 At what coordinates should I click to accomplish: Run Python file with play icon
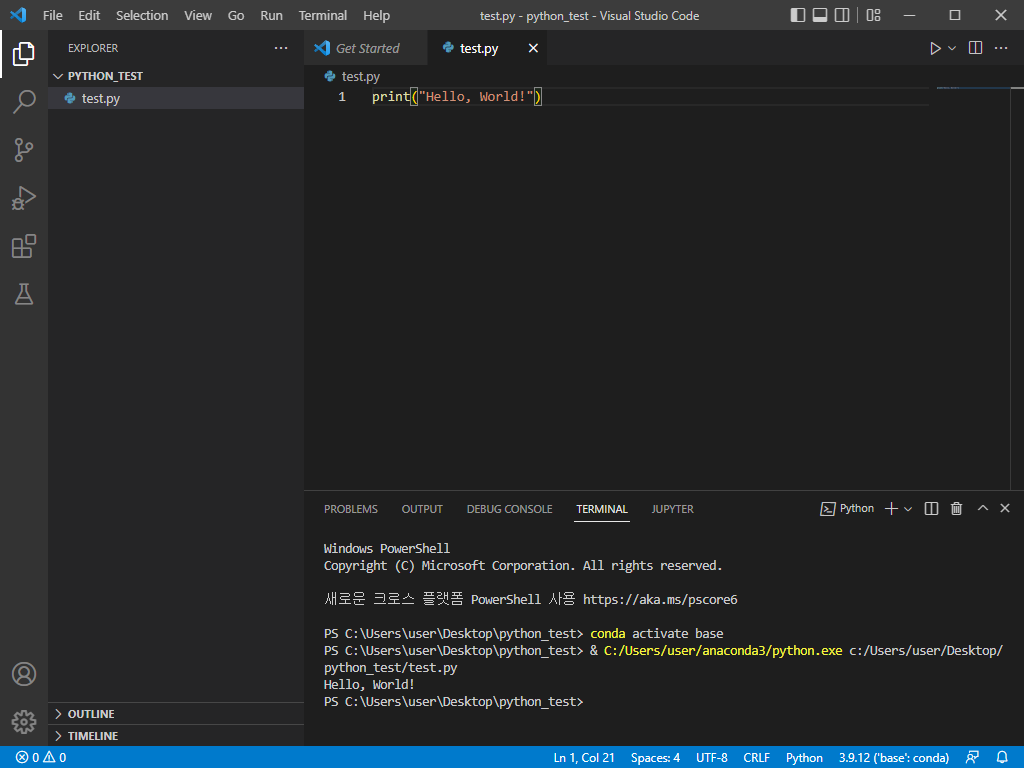pyautogui.click(x=935, y=48)
